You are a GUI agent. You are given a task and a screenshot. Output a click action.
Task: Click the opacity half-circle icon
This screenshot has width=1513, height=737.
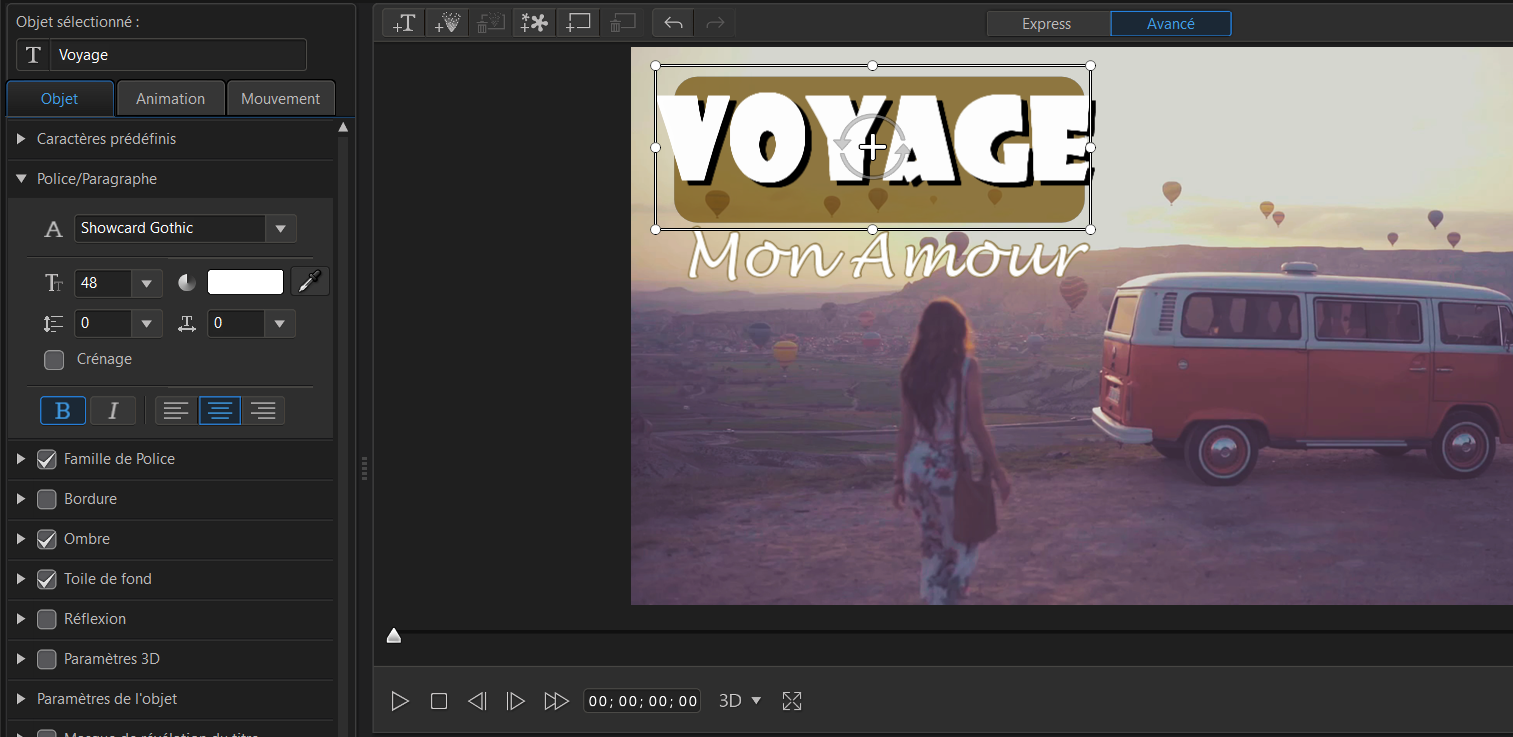tap(187, 283)
